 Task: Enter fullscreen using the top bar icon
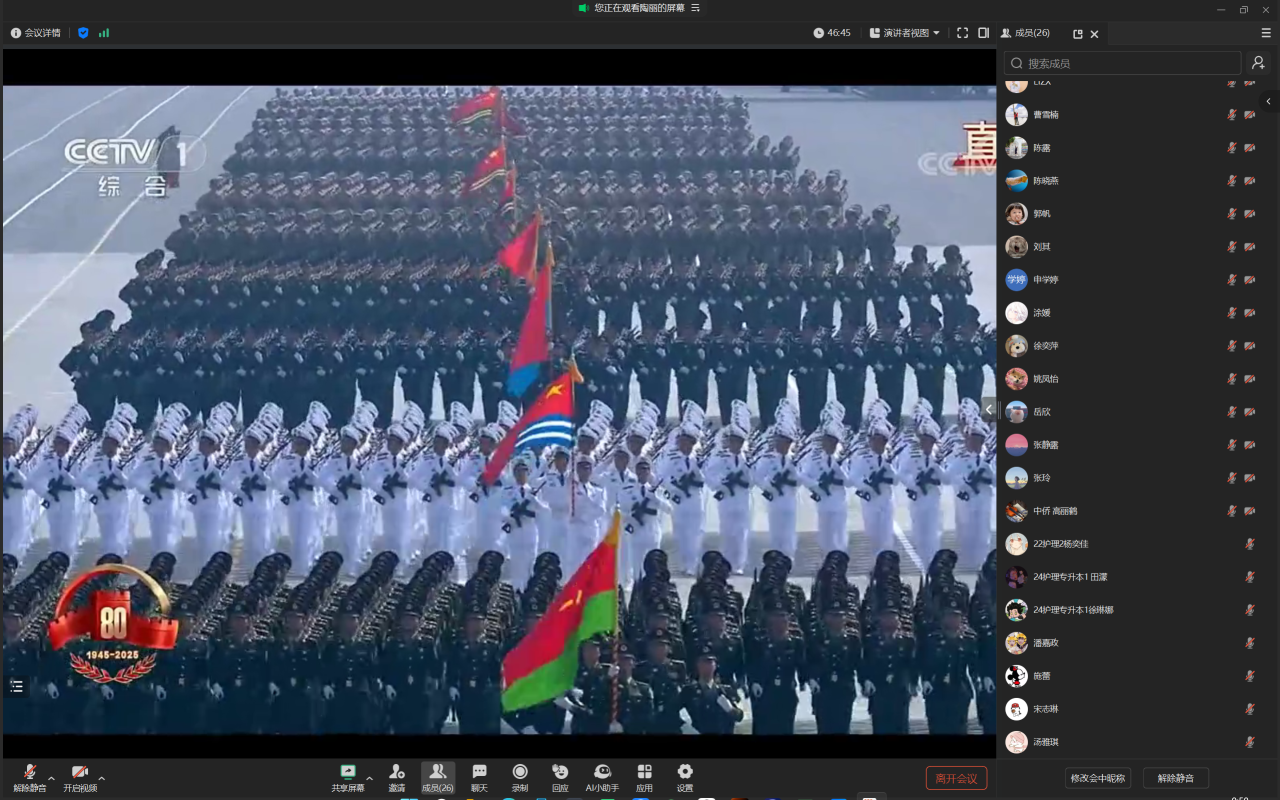coord(962,33)
